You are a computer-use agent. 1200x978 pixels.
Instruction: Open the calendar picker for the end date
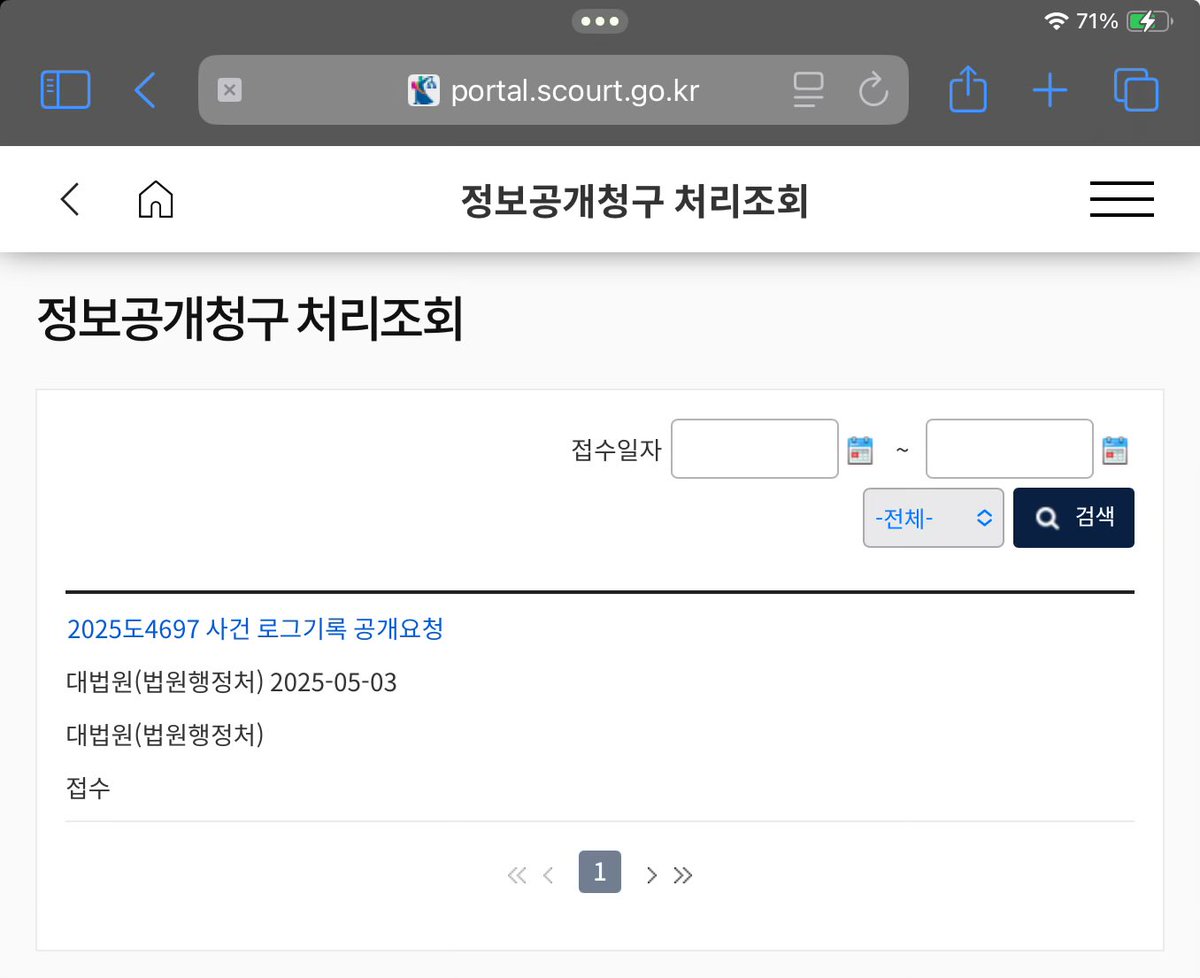tap(1116, 449)
